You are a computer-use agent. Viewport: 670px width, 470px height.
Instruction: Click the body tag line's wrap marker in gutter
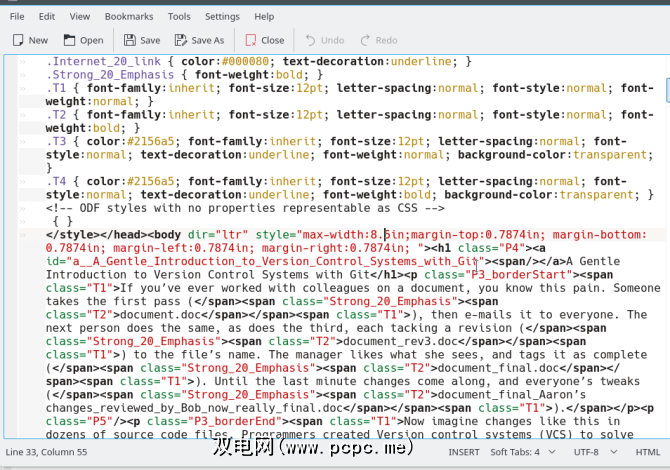click(x=23, y=234)
